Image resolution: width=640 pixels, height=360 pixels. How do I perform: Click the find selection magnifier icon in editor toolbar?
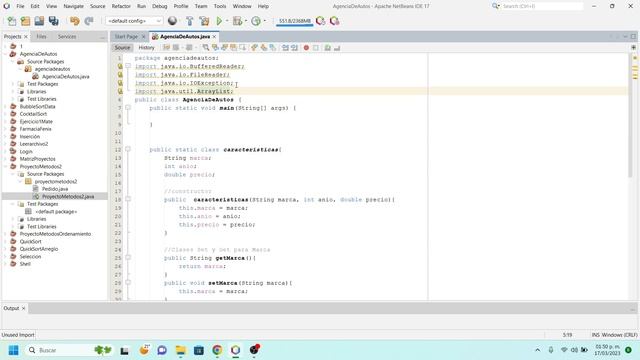[206, 48]
